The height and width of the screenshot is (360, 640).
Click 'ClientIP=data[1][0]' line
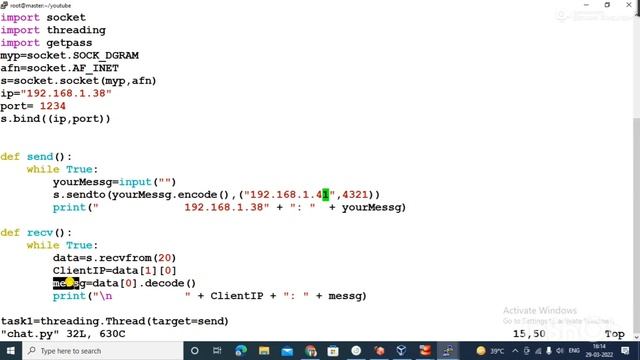(114, 271)
